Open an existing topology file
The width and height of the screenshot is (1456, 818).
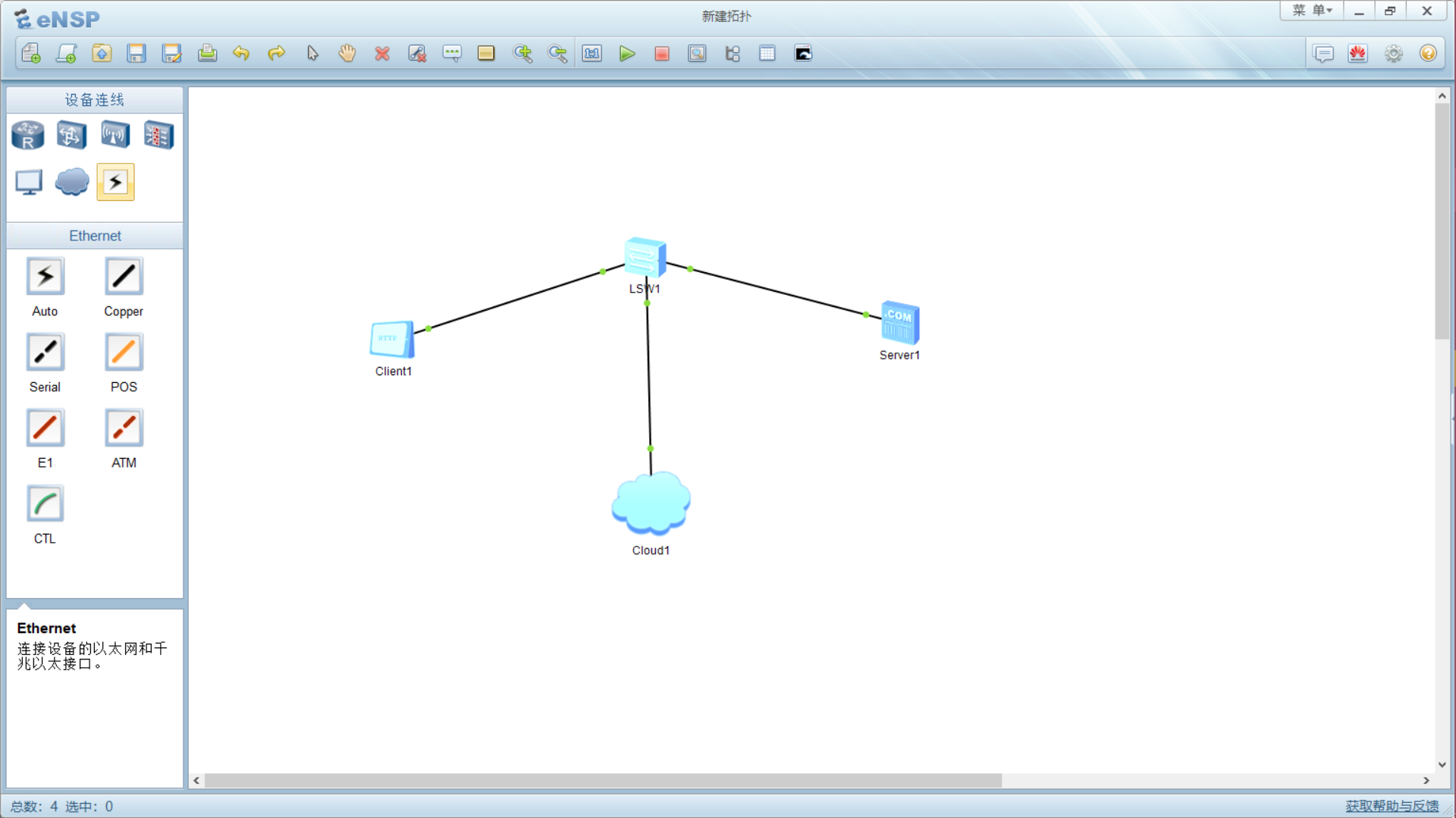pyautogui.click(x=102, y=54)
